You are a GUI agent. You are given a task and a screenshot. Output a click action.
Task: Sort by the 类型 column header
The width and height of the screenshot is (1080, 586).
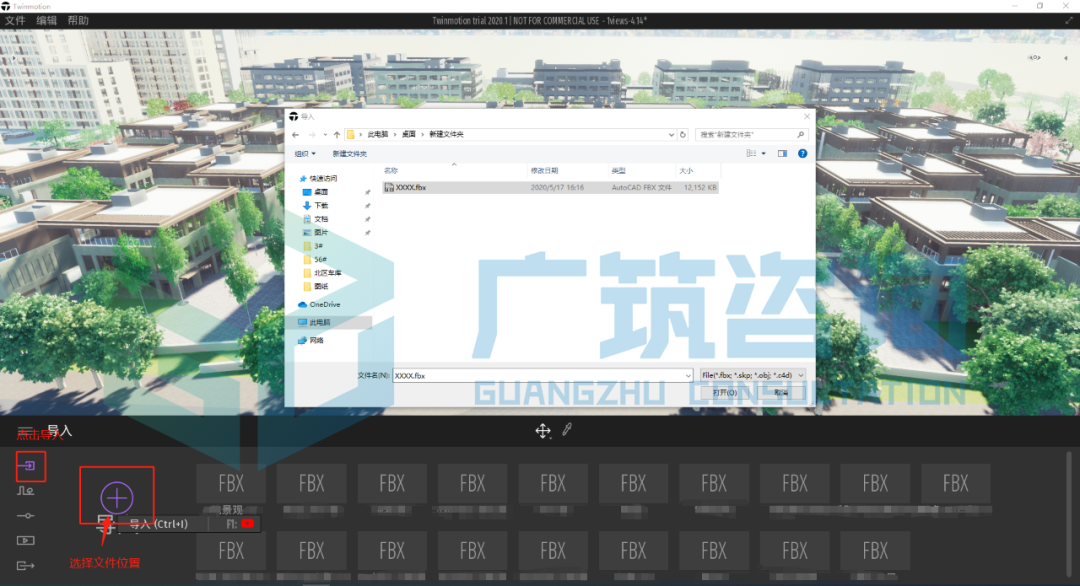(619, 171)
